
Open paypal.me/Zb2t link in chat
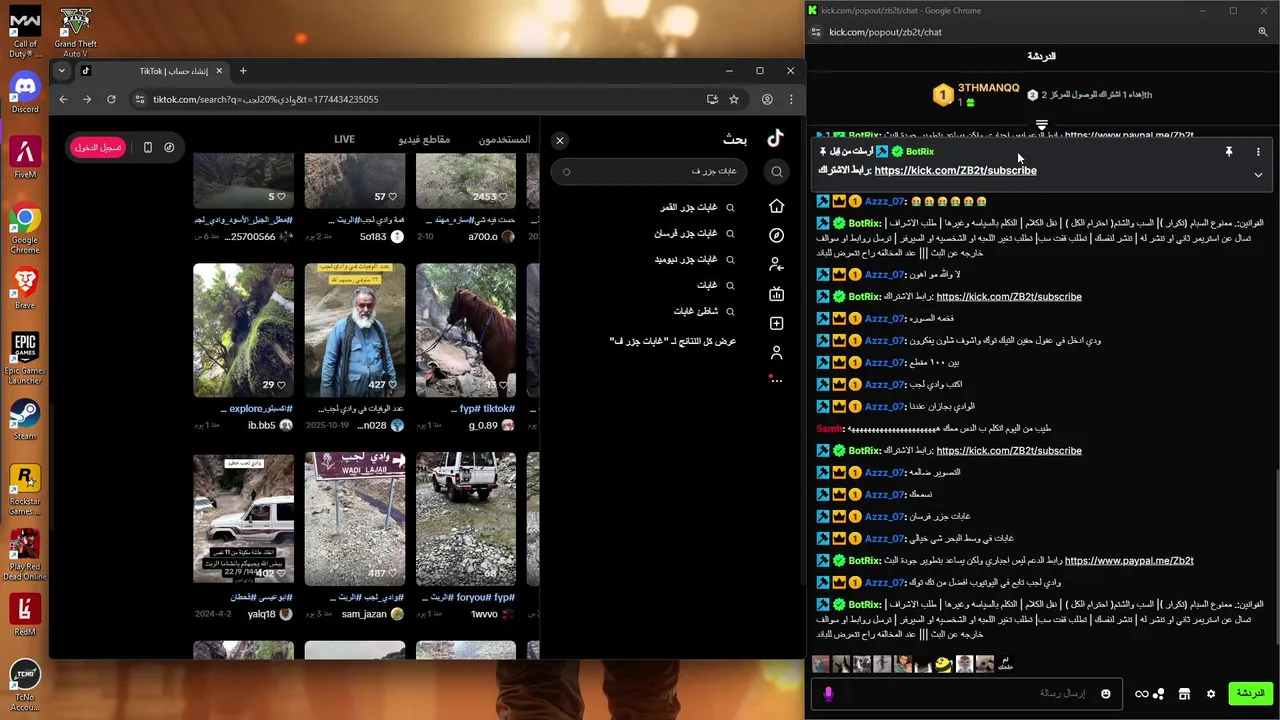pyautogui.click(x=1129, y=561)
